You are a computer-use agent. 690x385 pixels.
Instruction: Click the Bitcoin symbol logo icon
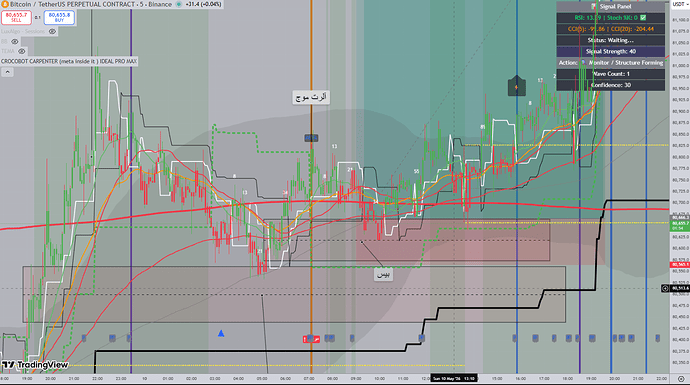pos(5,4)
